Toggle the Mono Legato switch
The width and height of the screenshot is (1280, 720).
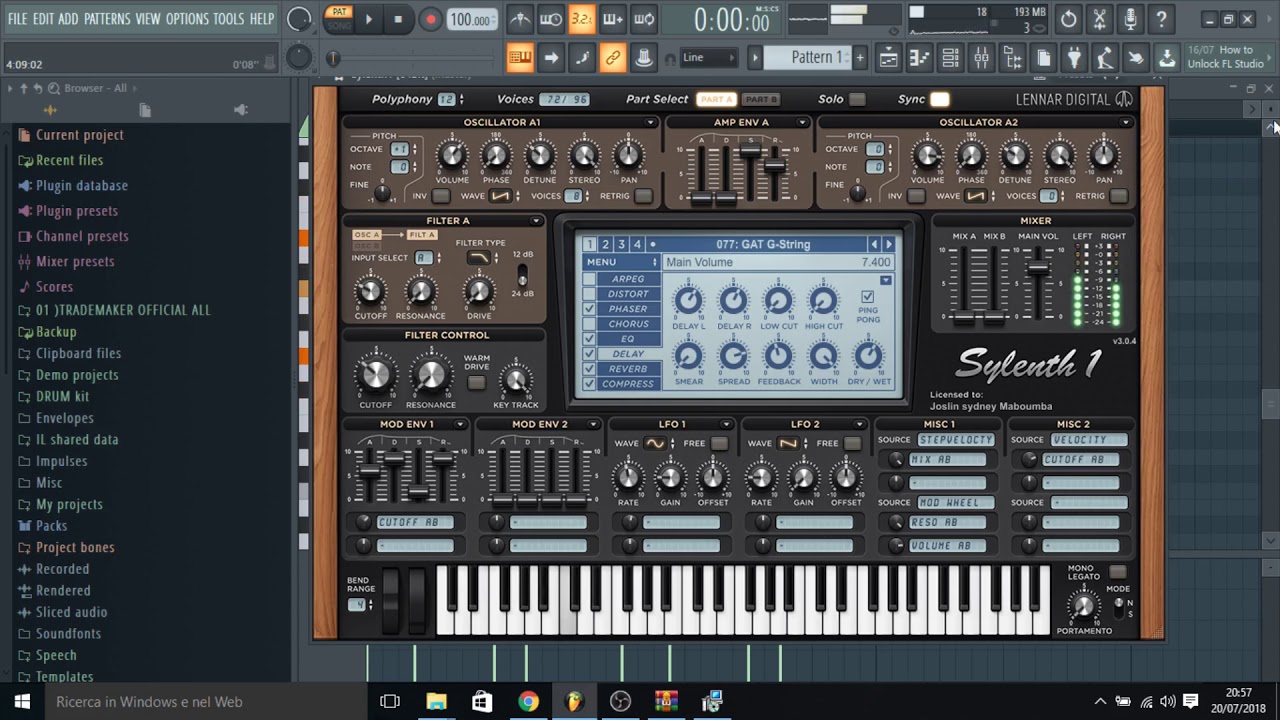(1118, 572)
